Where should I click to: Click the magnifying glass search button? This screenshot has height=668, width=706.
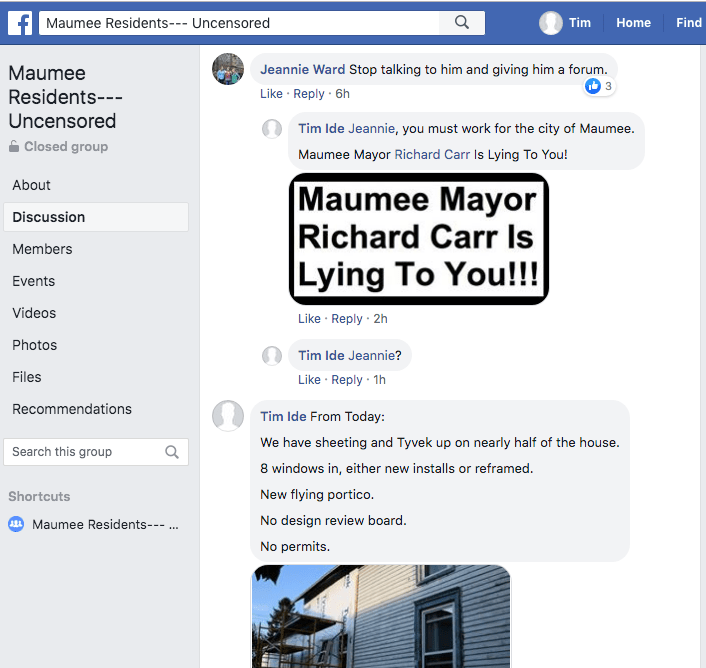coord(461,22)
